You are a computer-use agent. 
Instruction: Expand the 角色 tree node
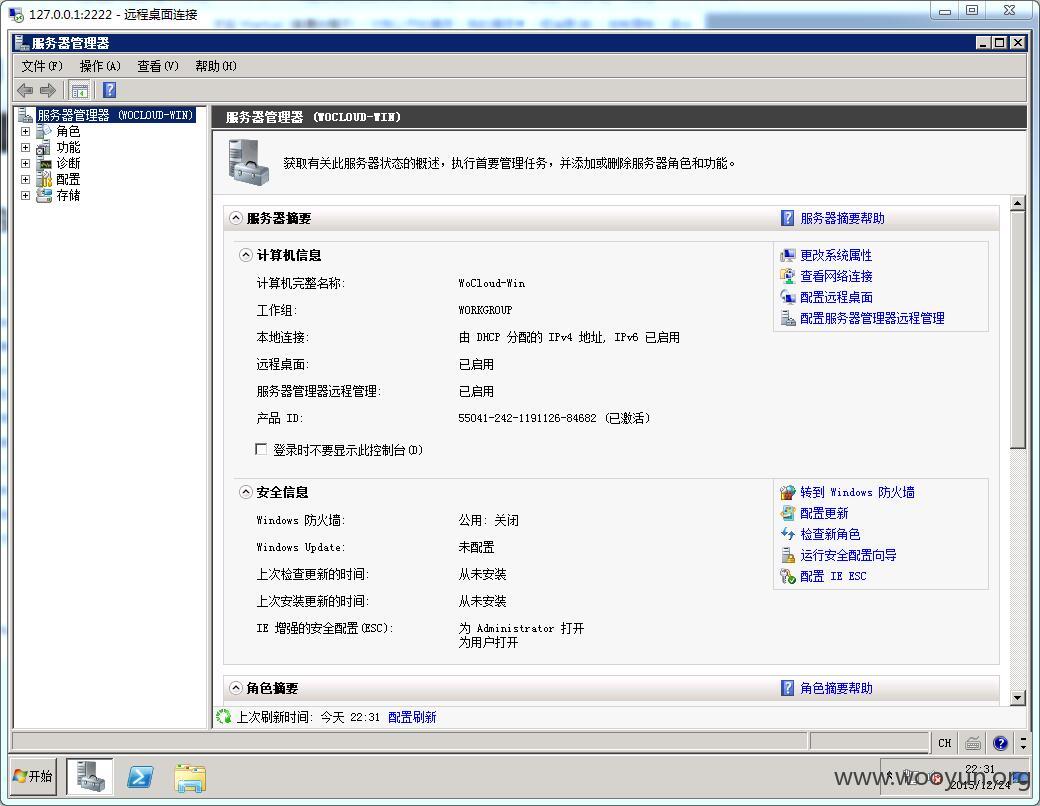[x=25, y=131]
